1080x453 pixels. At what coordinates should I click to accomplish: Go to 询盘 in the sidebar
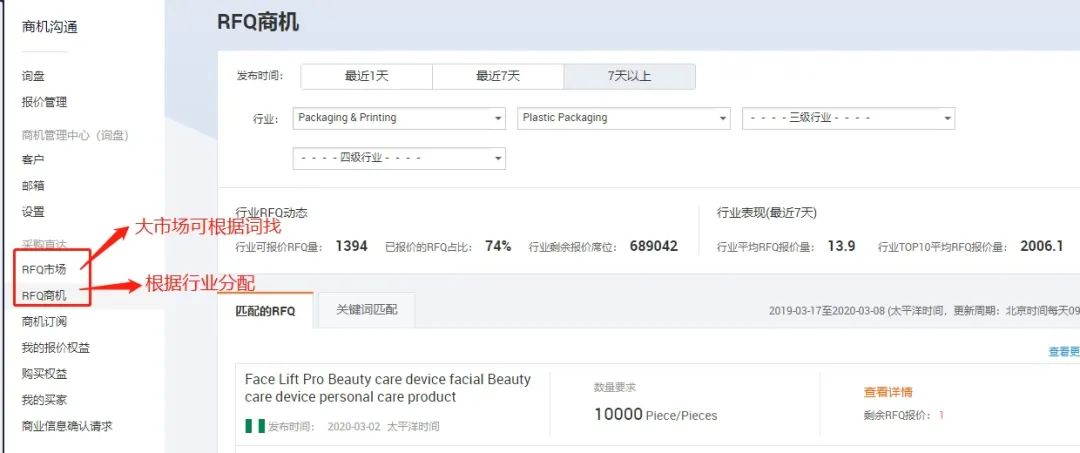[x=33, y=76]
